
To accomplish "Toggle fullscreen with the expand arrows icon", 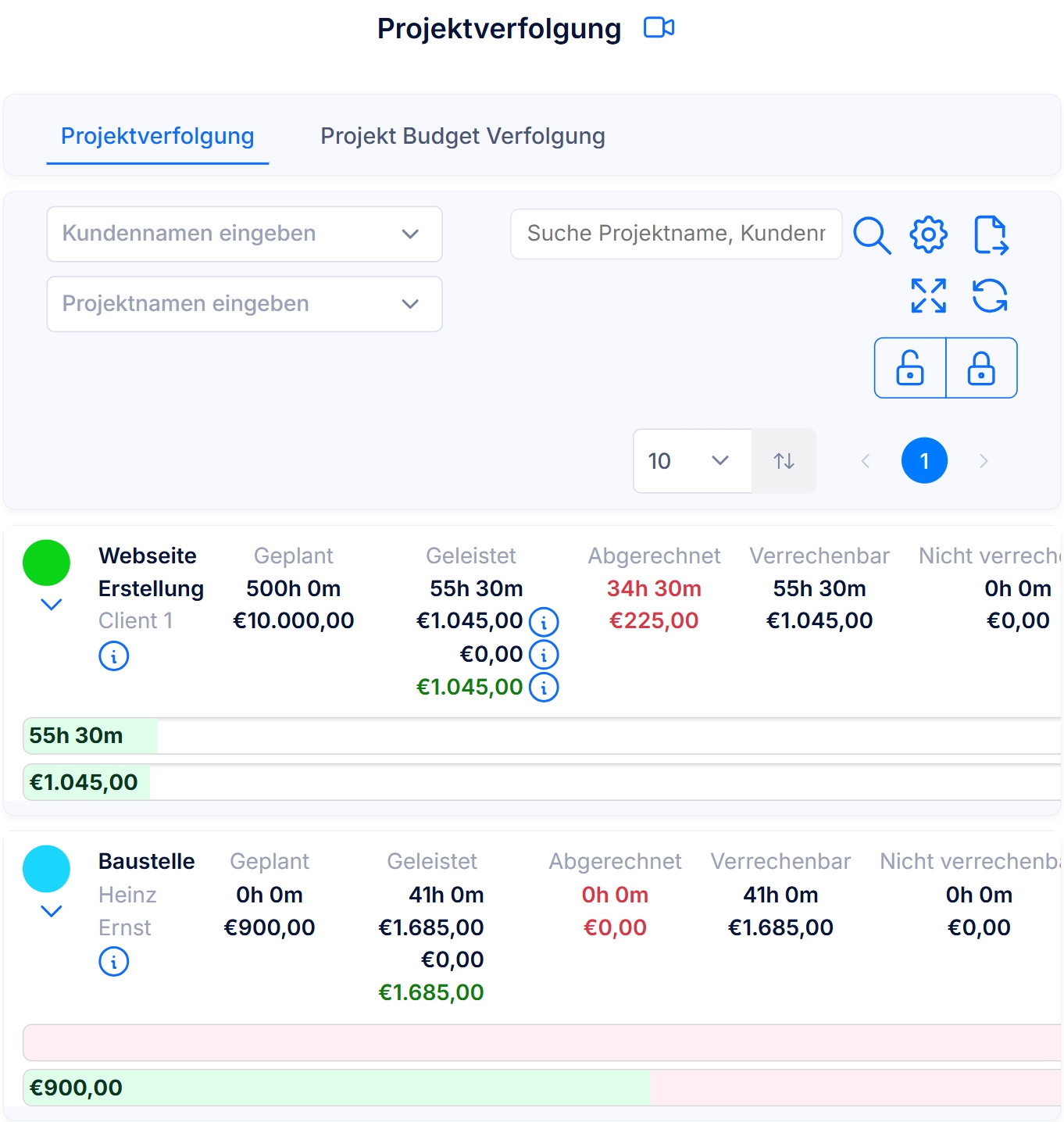I will [x=929, y=296].
